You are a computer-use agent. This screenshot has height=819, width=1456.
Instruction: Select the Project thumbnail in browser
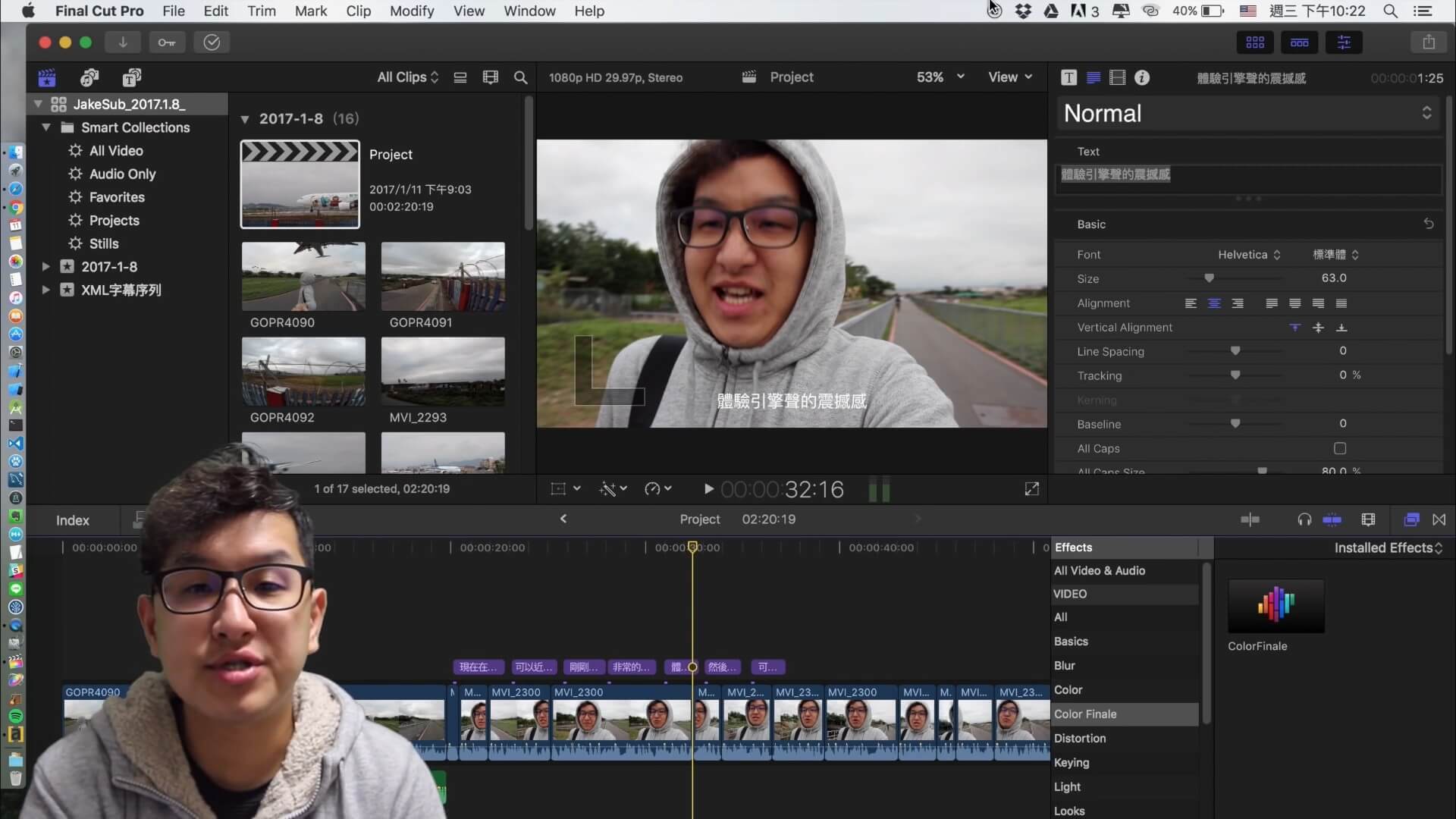(300, 184)
